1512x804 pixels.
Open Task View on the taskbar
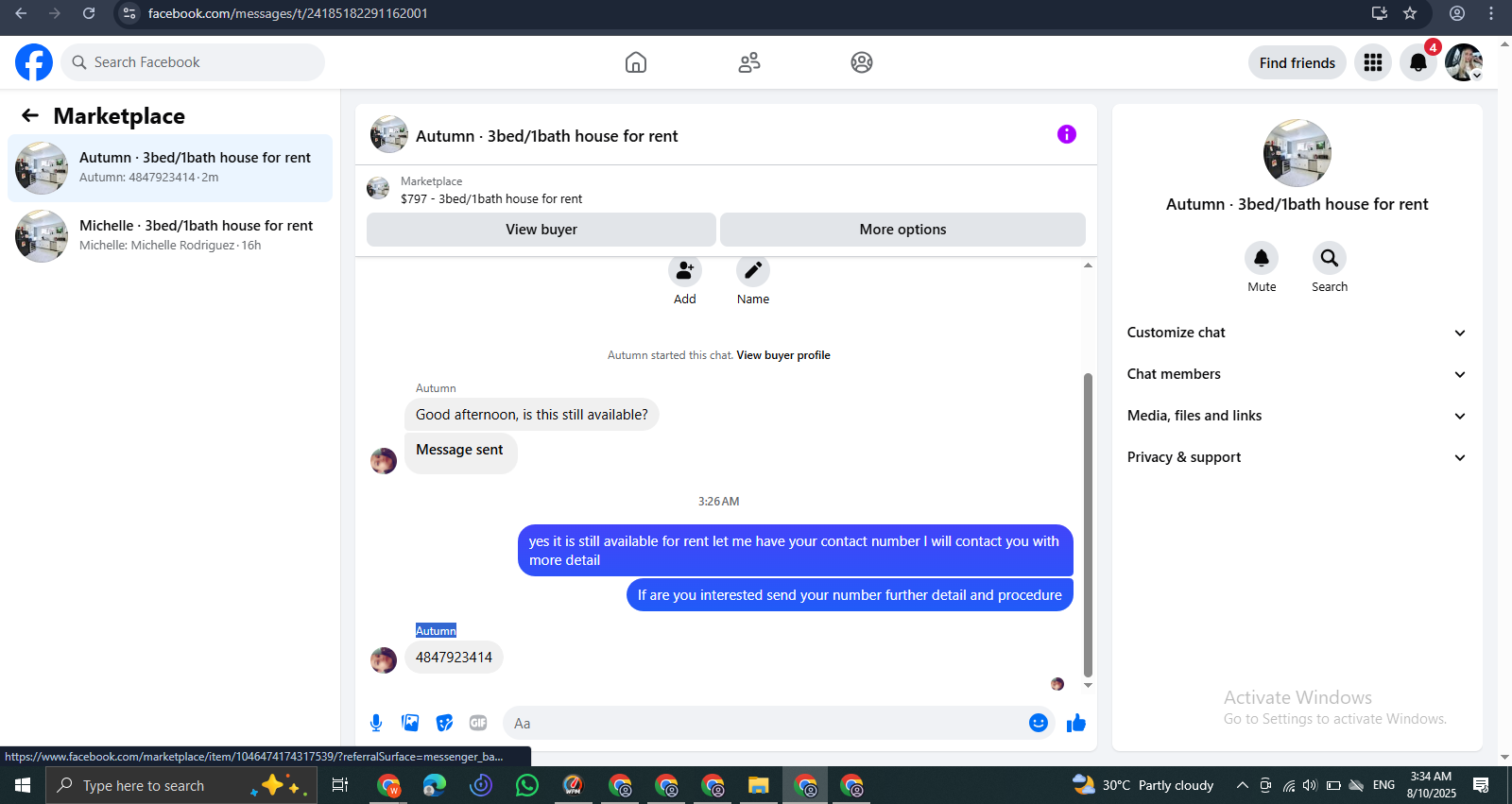(340, 785)
